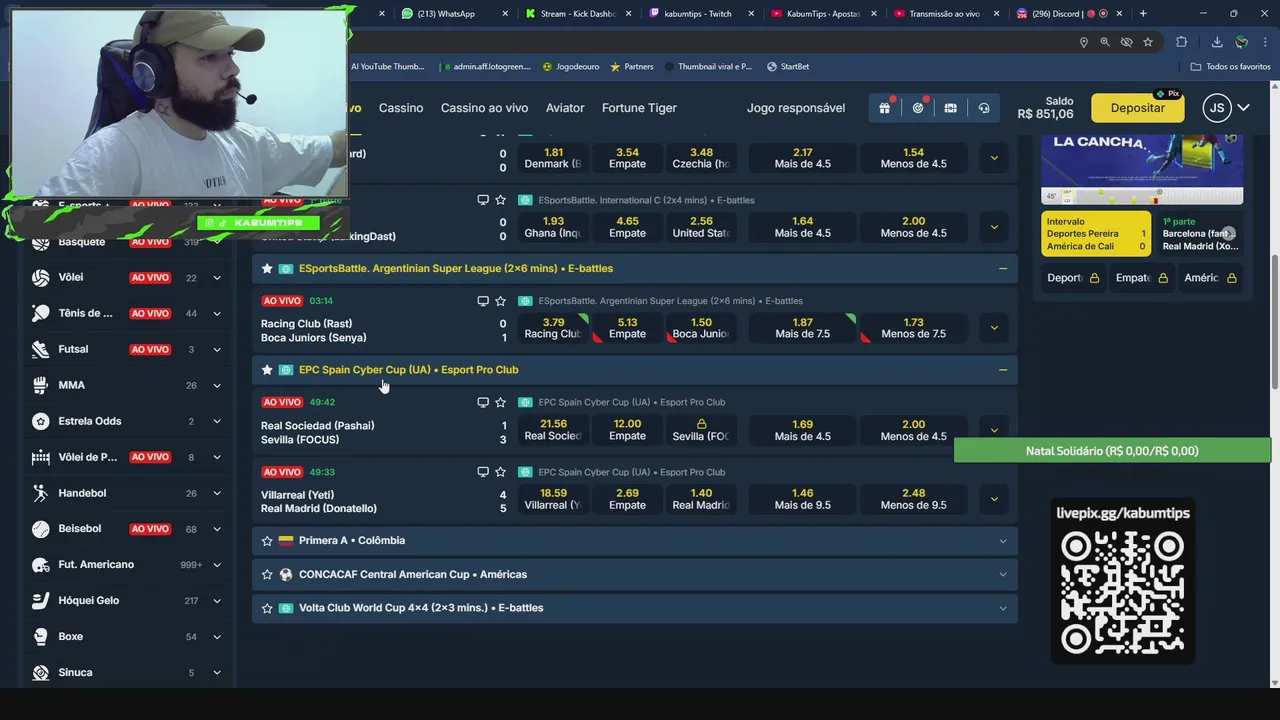Open the target missions icon in header

[918, 108]
